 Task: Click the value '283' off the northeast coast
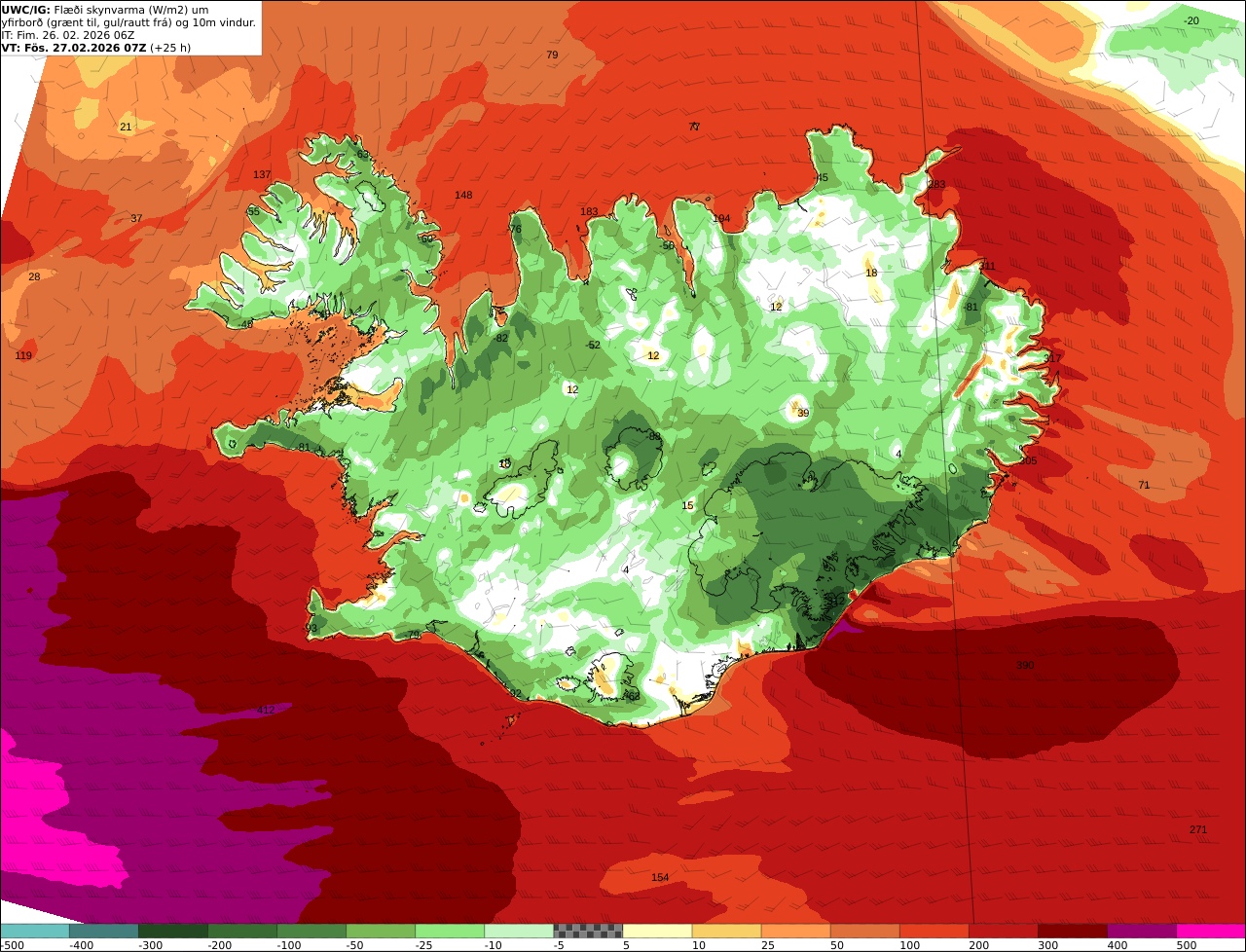pyautogui.click(x=936, y=185)
